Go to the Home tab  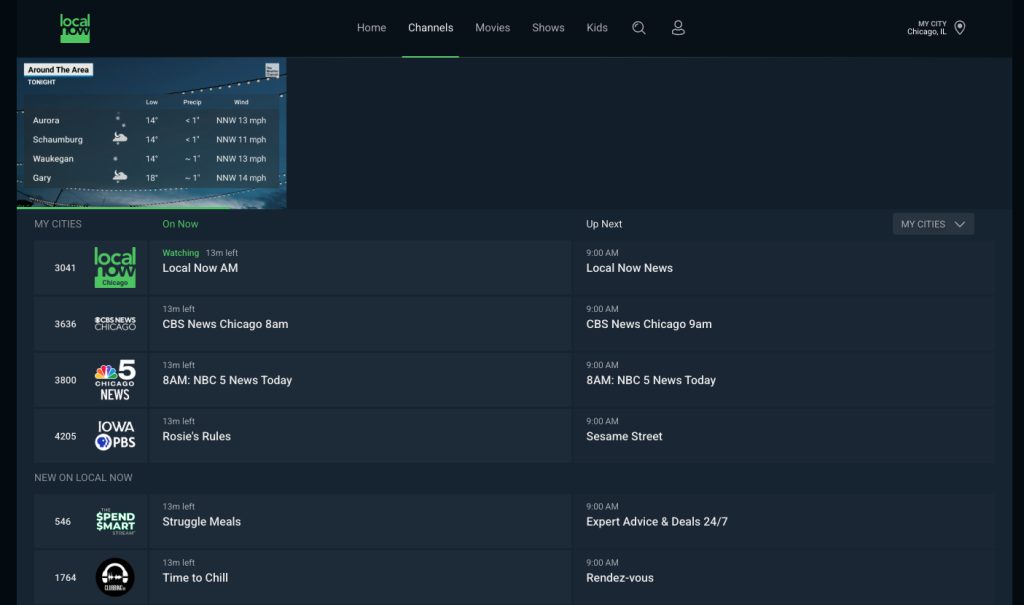pos(371,27)
